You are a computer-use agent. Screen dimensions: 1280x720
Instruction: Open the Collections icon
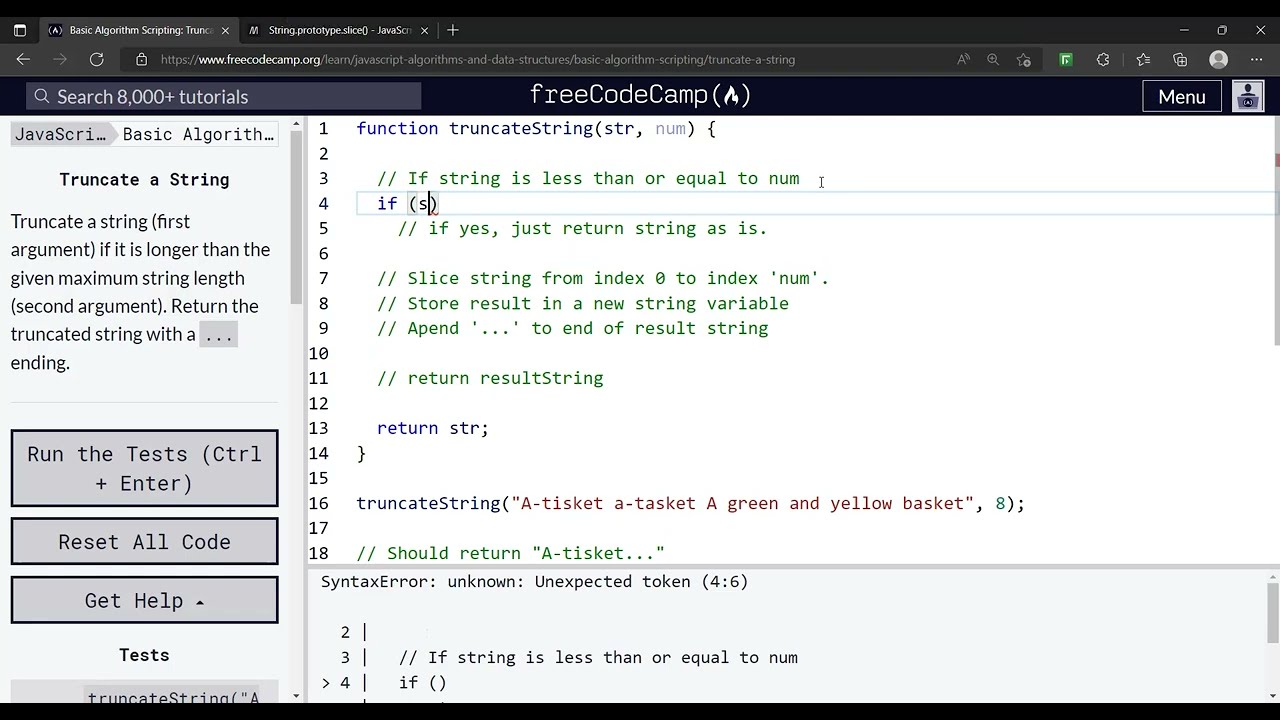(1180, 60)
